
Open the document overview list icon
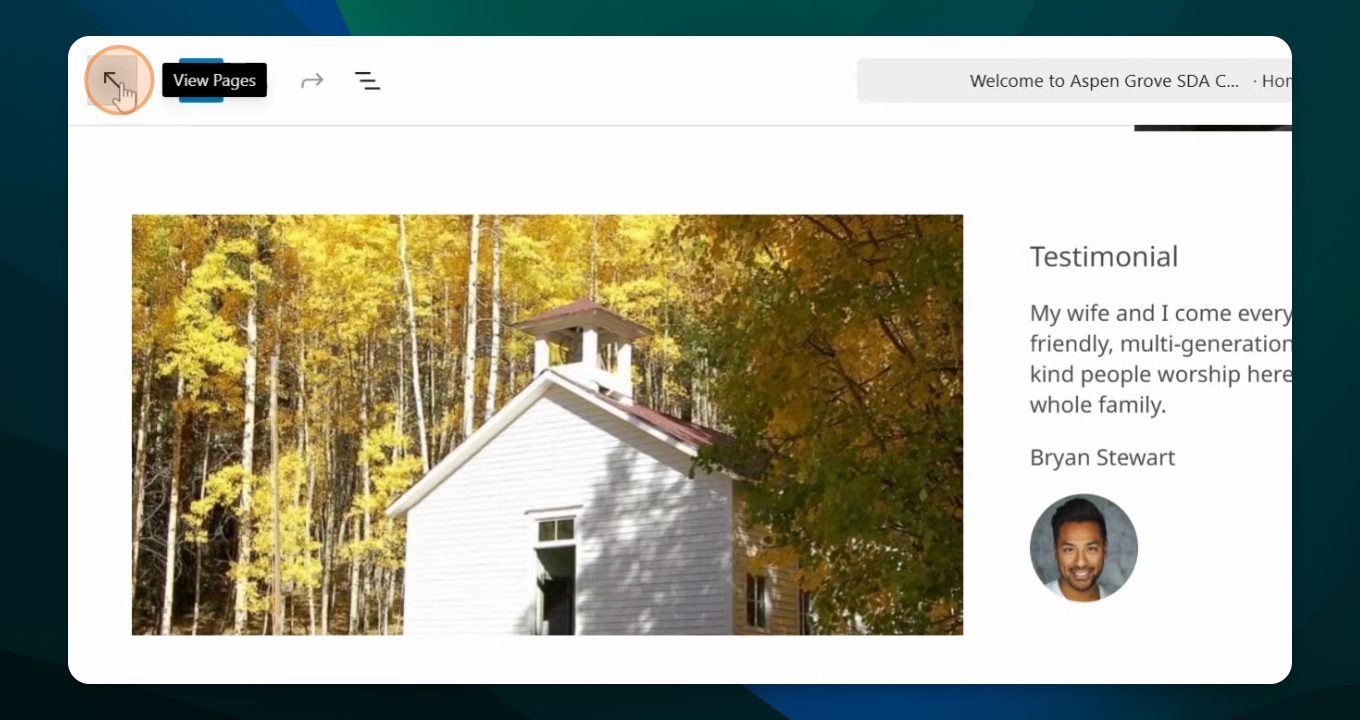(367, 81)
